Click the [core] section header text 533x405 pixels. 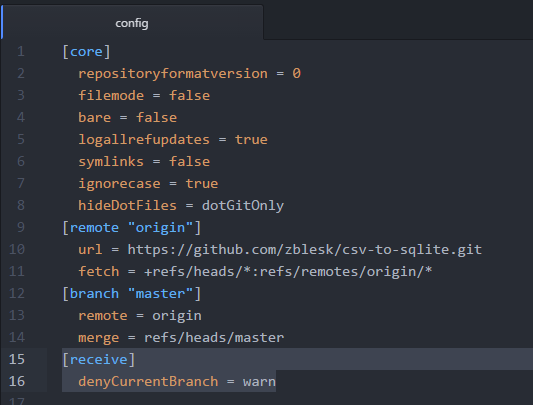pos(86,52)
